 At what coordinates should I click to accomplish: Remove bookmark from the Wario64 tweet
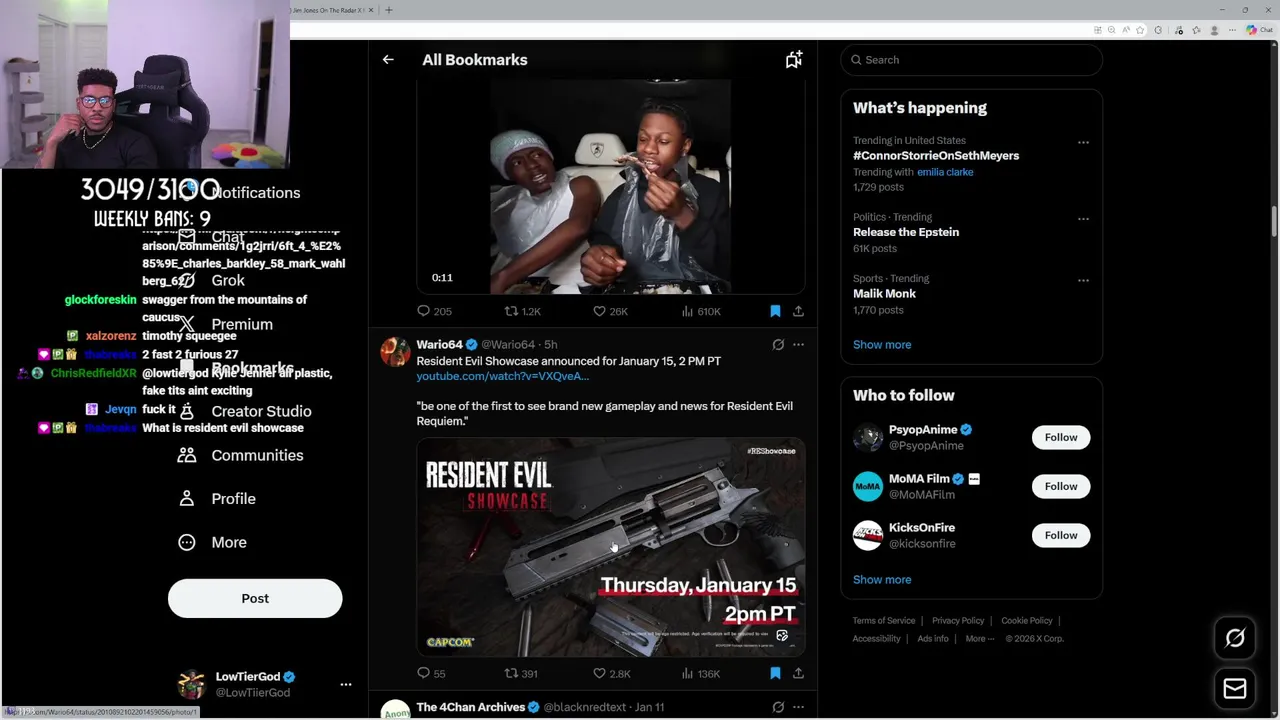coord(775,673)
